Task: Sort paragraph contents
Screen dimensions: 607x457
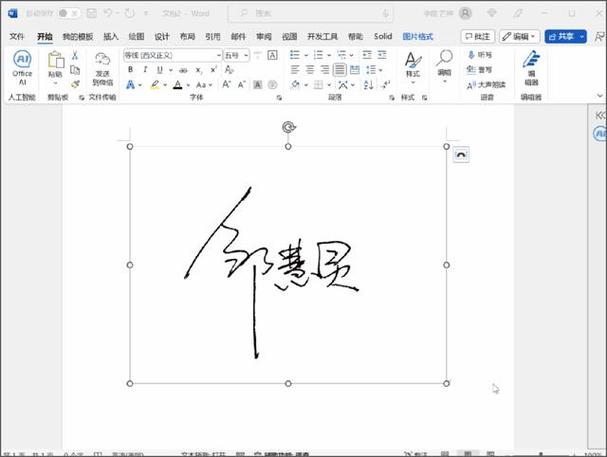Action: pyautogui.click(x=368, y=84)
